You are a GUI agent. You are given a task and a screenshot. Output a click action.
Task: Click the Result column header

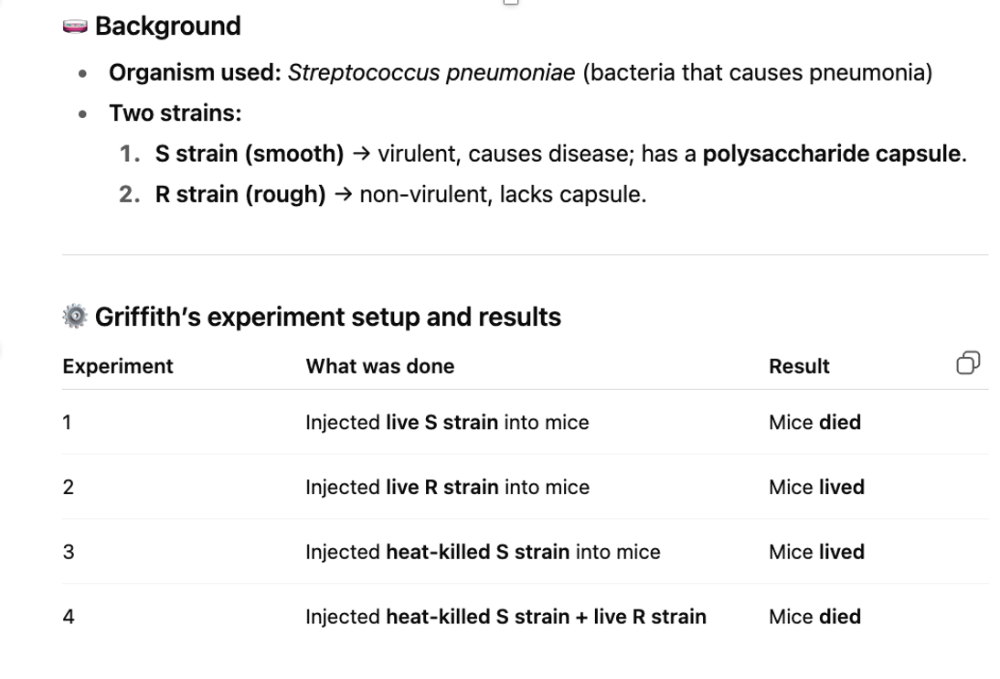point(799,366)
